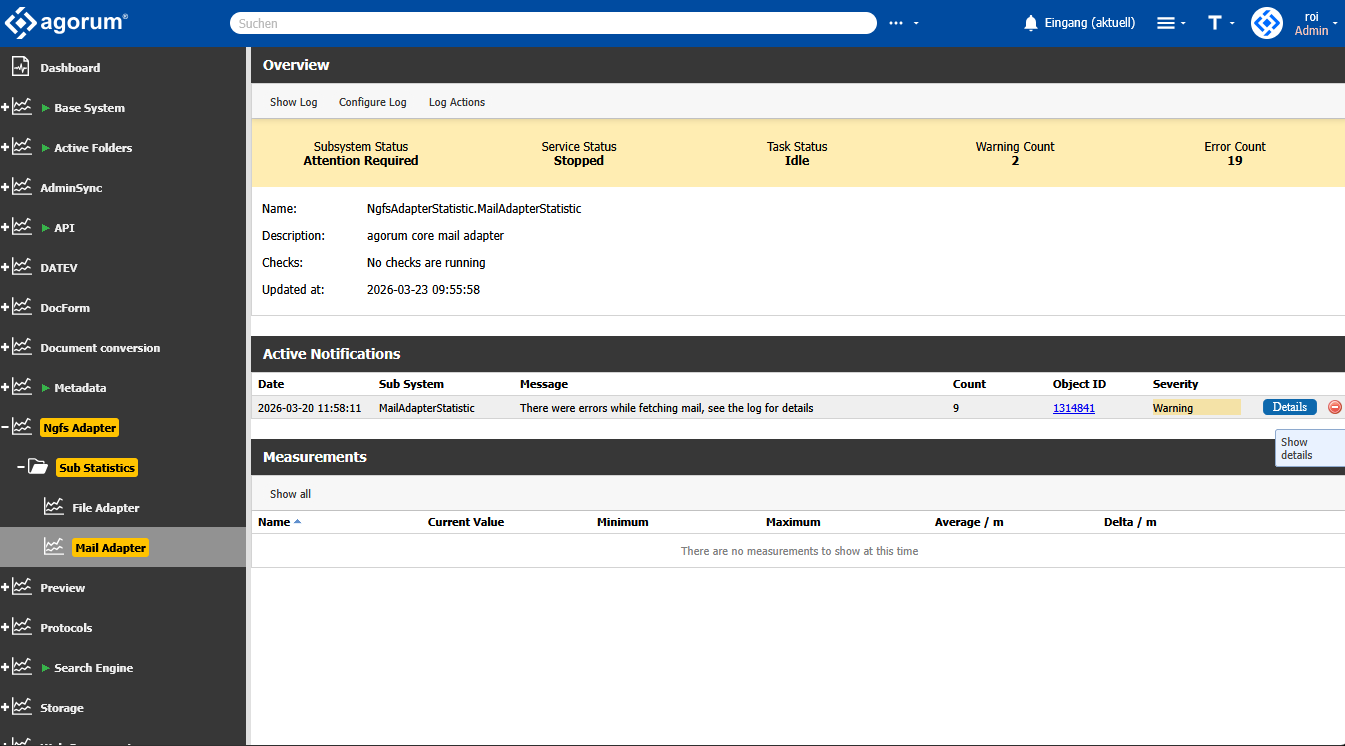Click the Dashboard icon in sidebar
Viewport: 1345px width, 746px height.
(x=21, y=67)
